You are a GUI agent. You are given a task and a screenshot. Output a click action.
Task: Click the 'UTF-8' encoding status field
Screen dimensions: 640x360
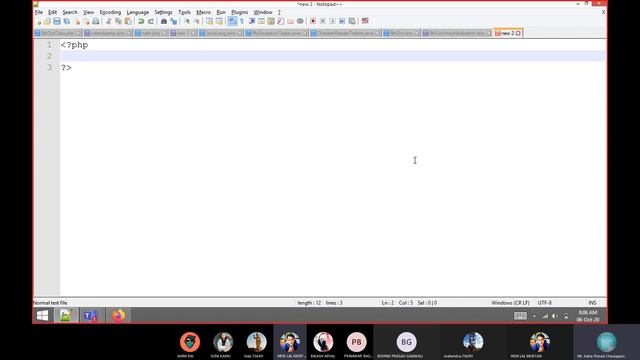pyautogui.click(x=544, y=303)
